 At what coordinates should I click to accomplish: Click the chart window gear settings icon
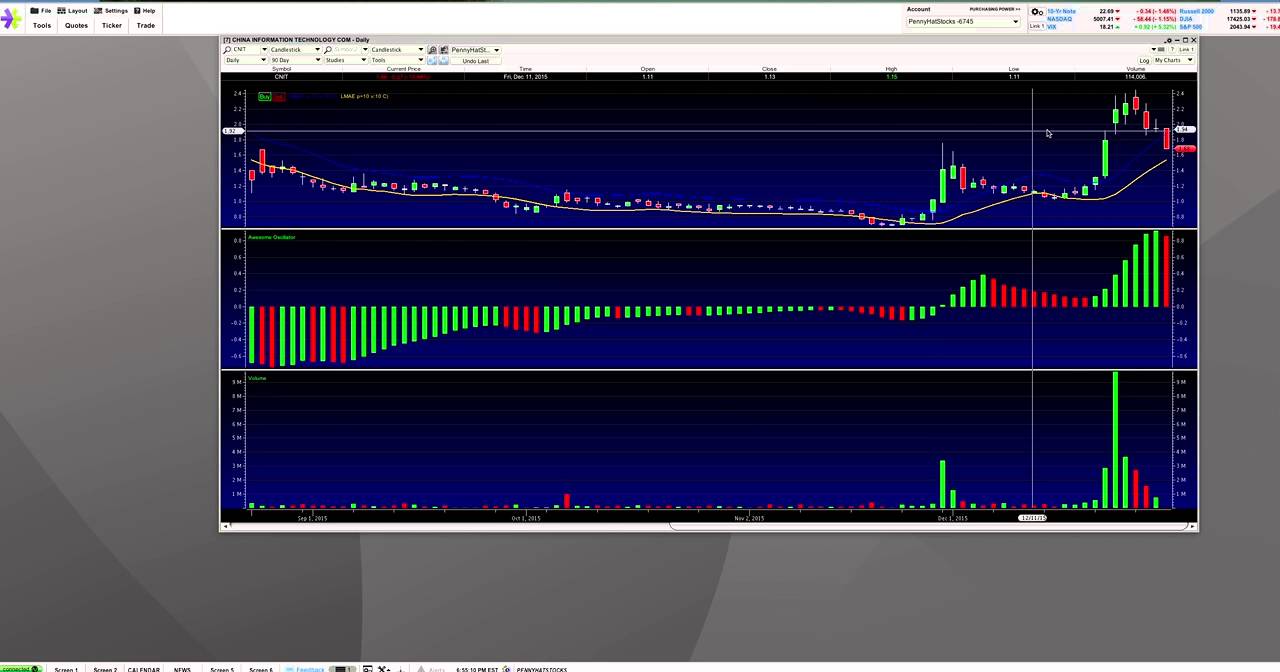[1168, 40]
